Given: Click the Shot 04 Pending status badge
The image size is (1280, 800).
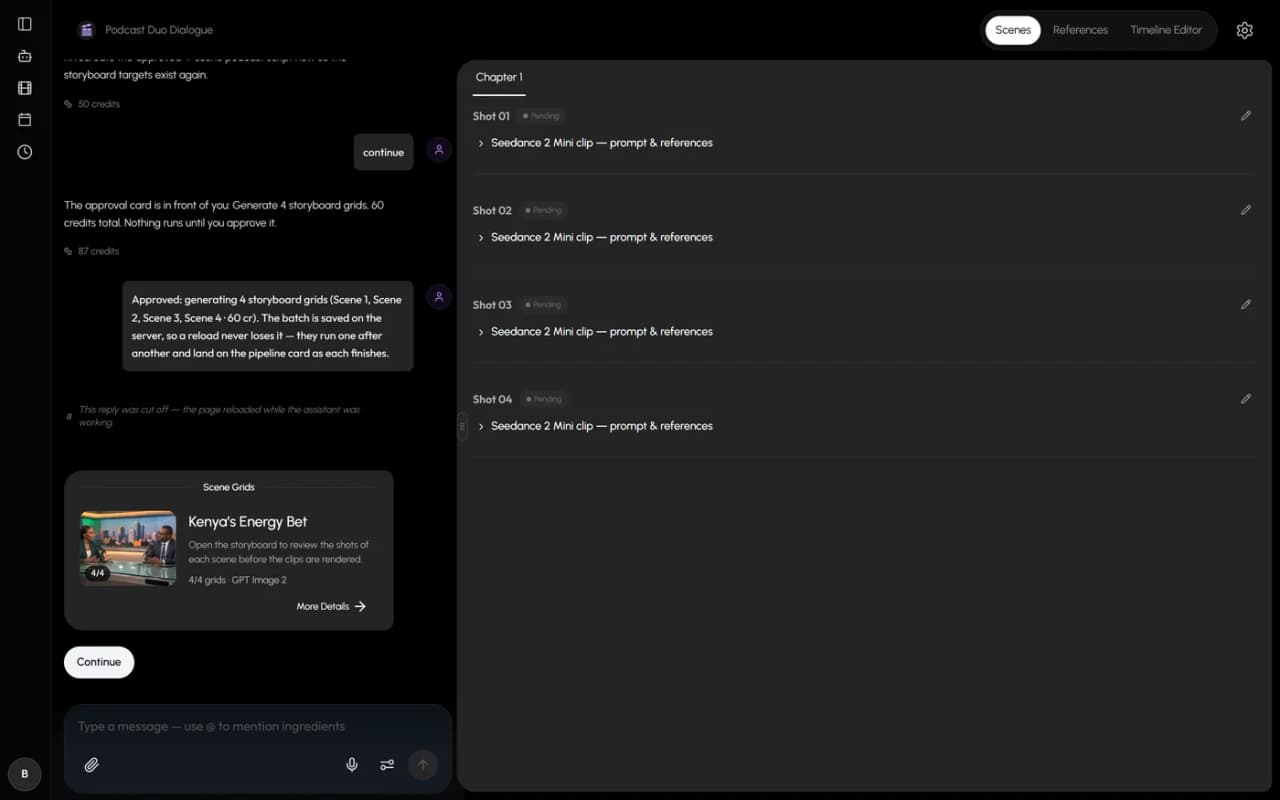Looking at the screenshot, I should coord(544,399).
